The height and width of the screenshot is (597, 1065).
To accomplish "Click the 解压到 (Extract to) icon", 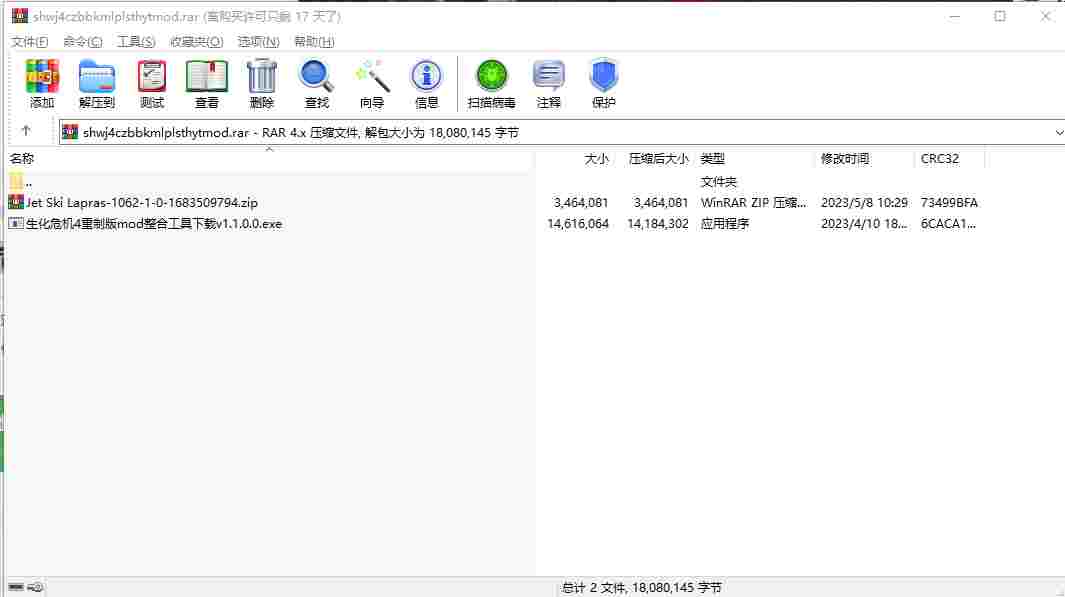I will (x=96, y=83).
